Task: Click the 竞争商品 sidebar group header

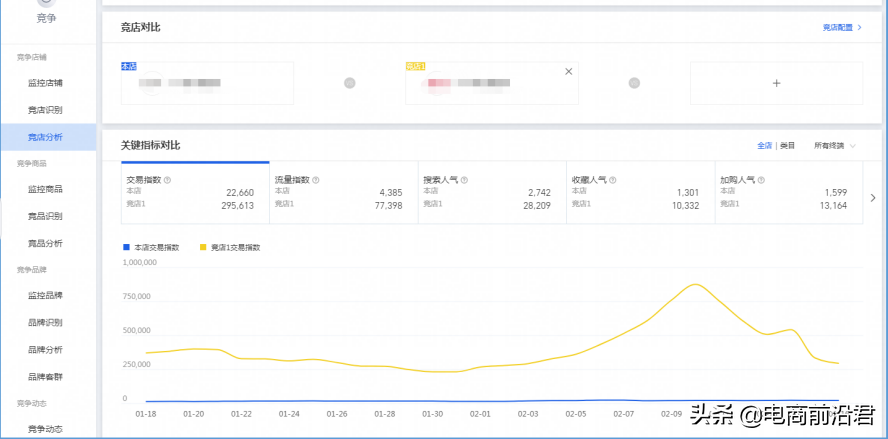Action: click(x=32, y=164)
